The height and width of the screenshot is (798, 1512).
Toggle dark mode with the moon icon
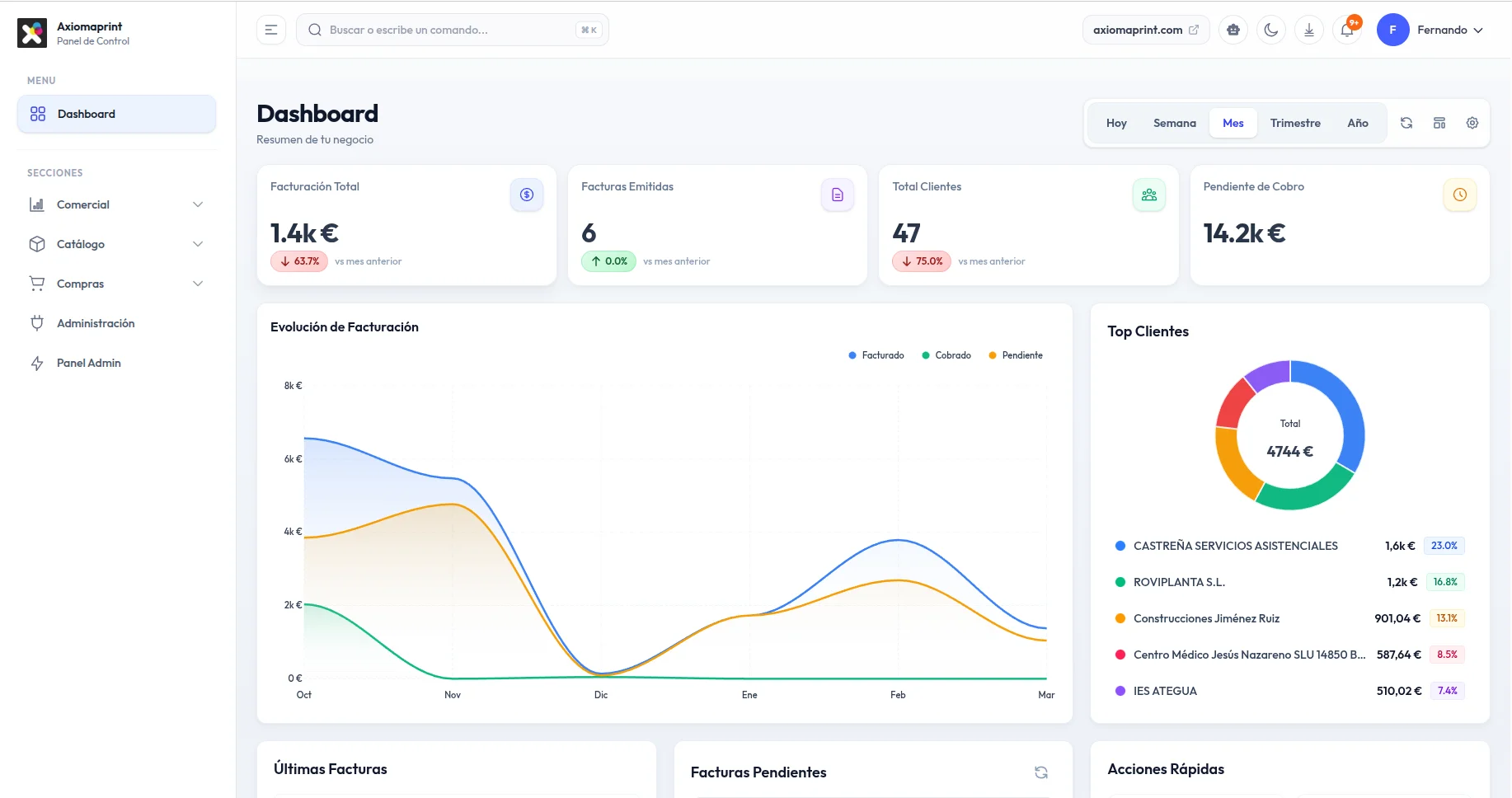pos(1270,29)
